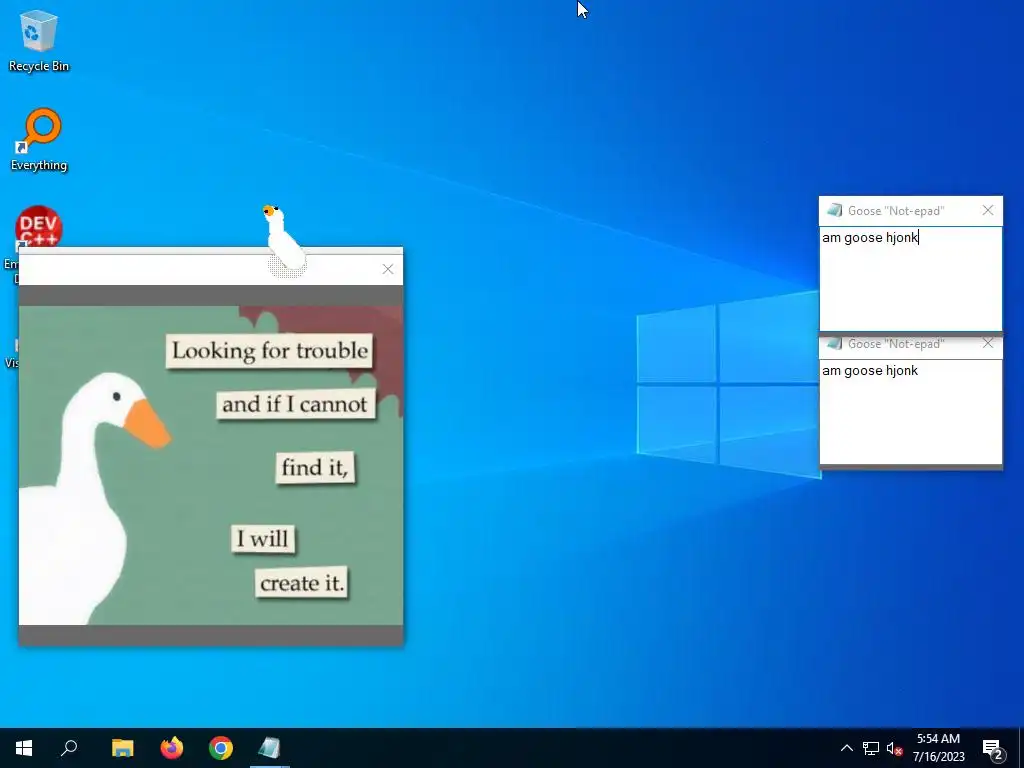Select the Dev-C++ desktop icon

pos(39,227)
